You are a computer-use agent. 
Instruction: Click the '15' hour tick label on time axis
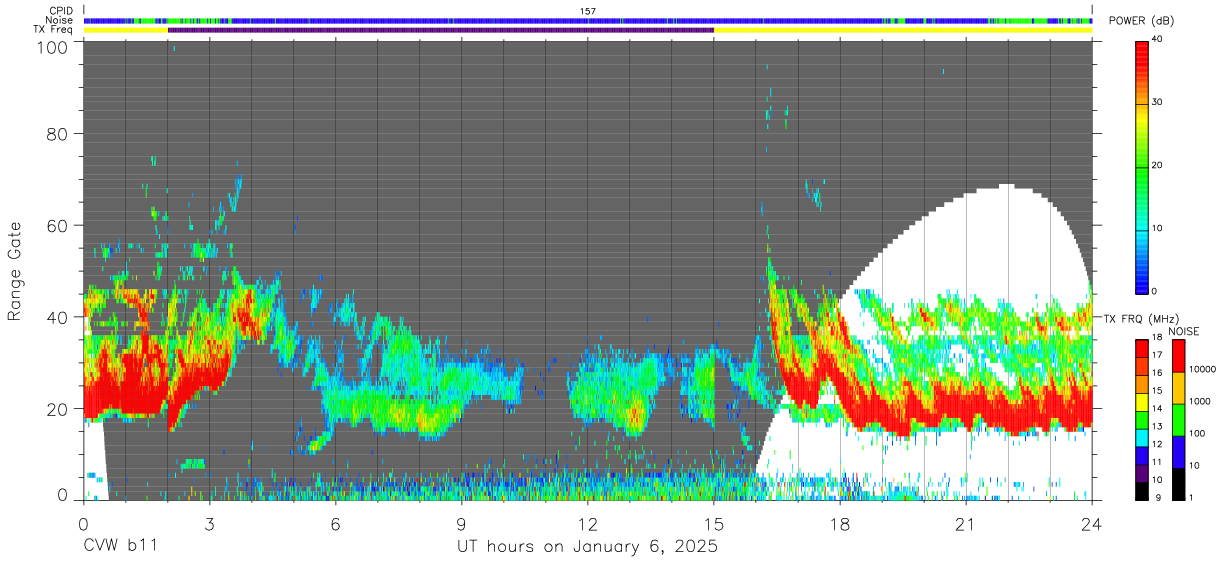(714, 524)
